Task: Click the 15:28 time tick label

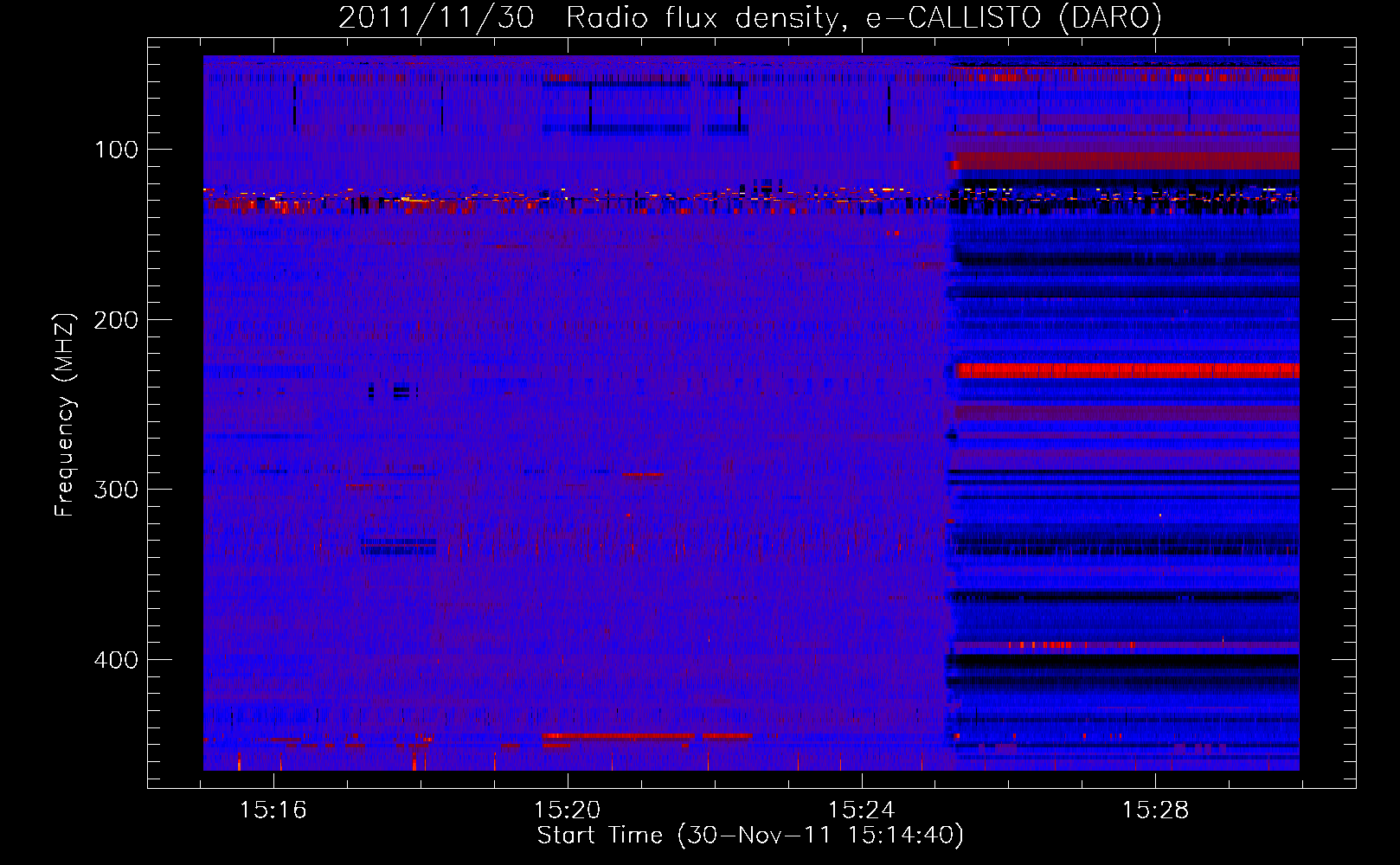Action: 1156,811
